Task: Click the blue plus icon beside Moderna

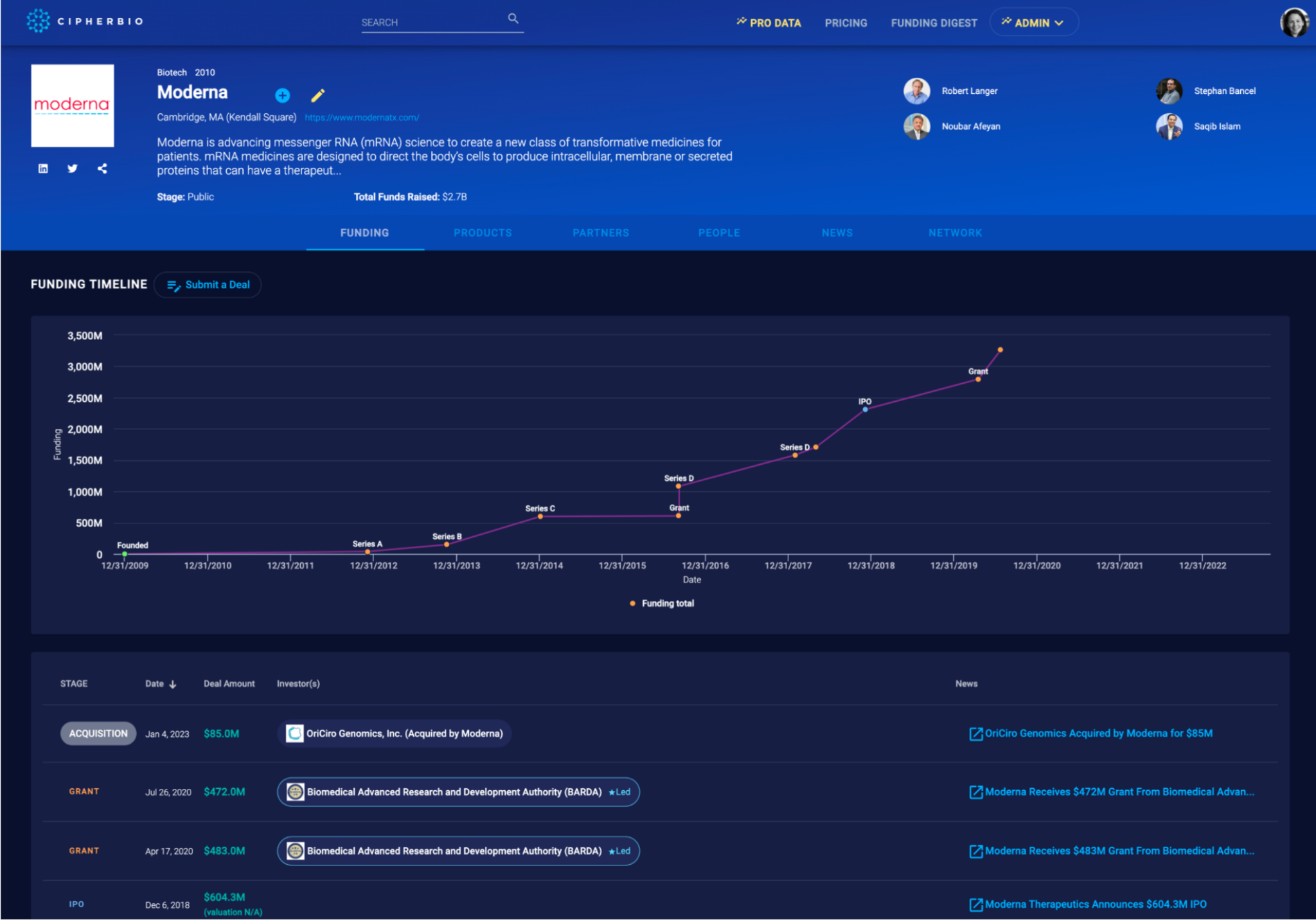Action: coord(282,96)
